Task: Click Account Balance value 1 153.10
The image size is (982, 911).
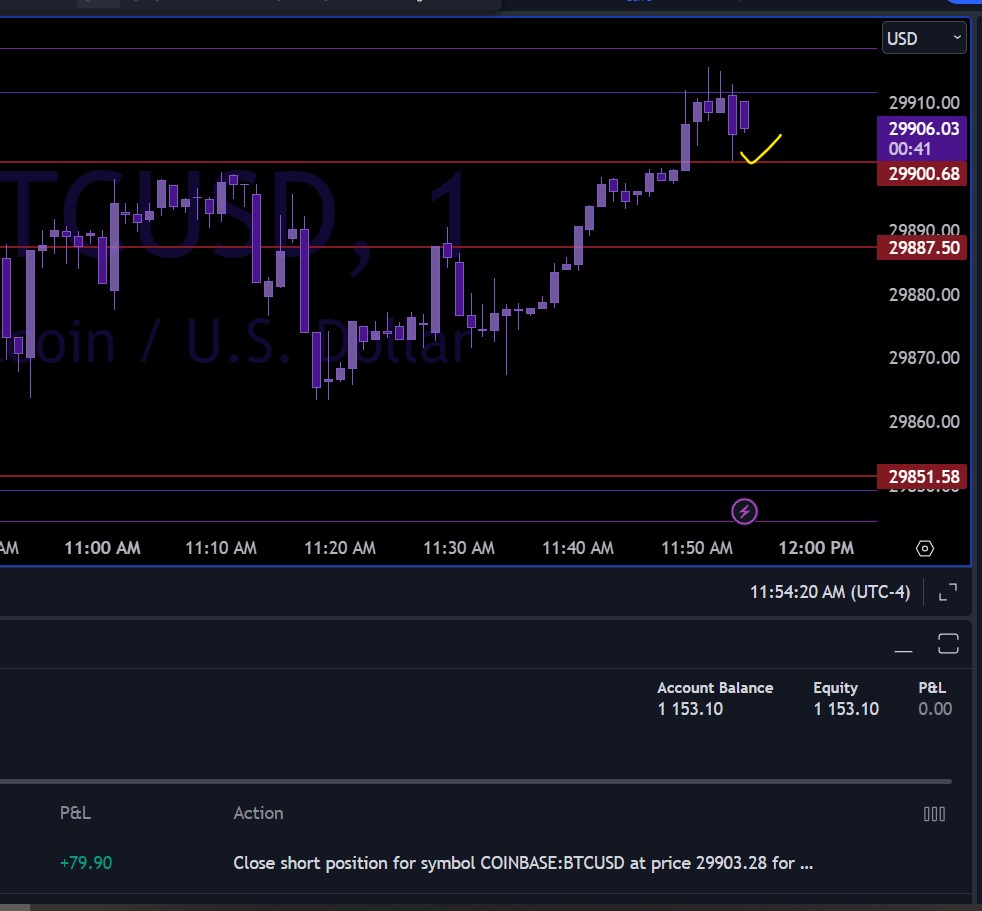Action: click(x=690, y=709)
